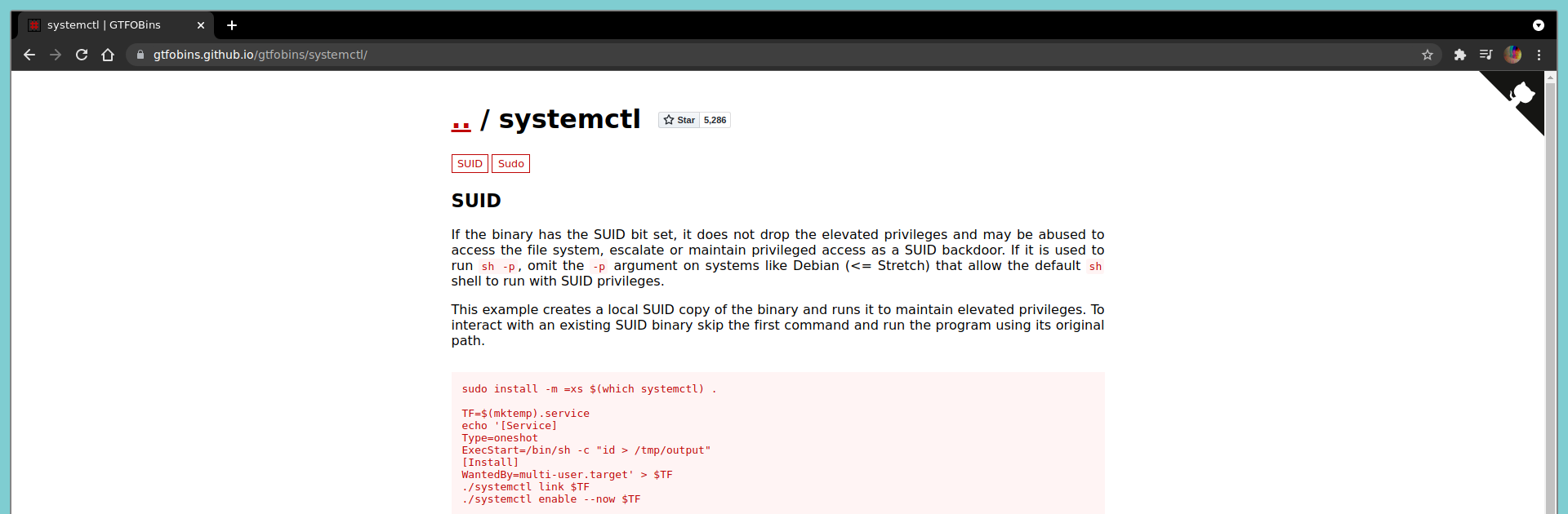Click the '[Install]' code line
The image size is (1568, 514).
click(x=490, y=463)
